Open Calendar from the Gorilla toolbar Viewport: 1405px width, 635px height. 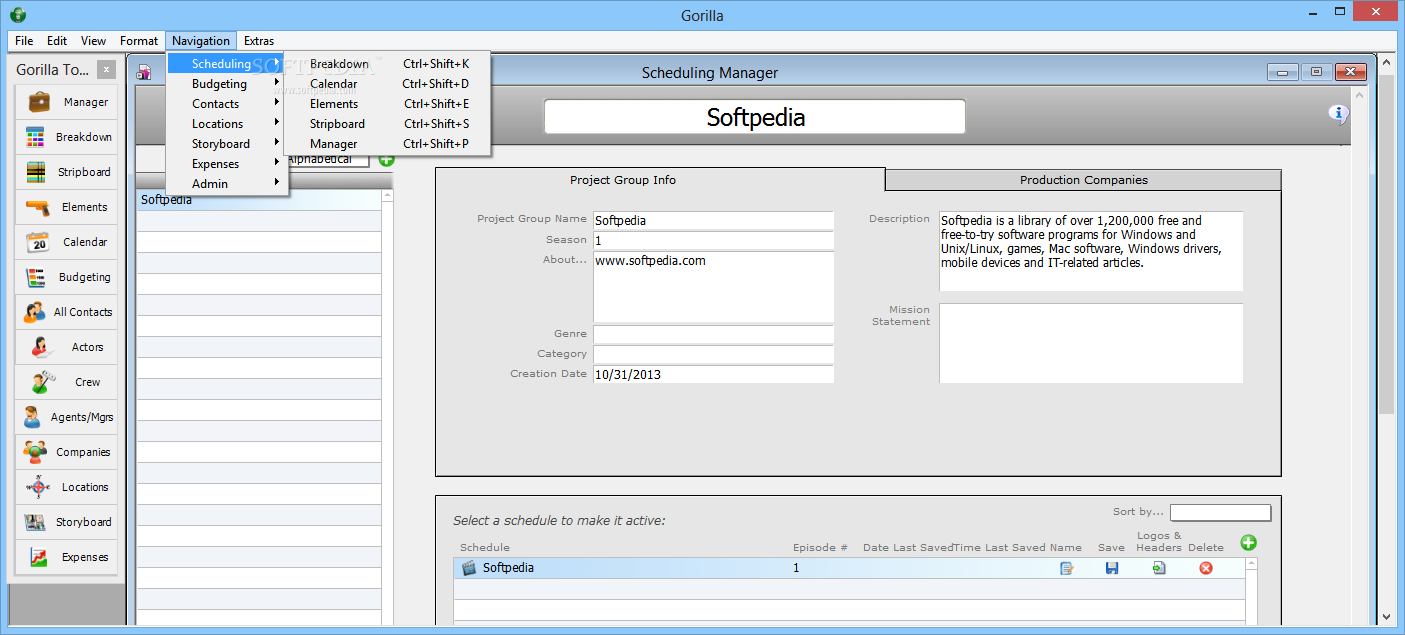[x=66, y=242]
